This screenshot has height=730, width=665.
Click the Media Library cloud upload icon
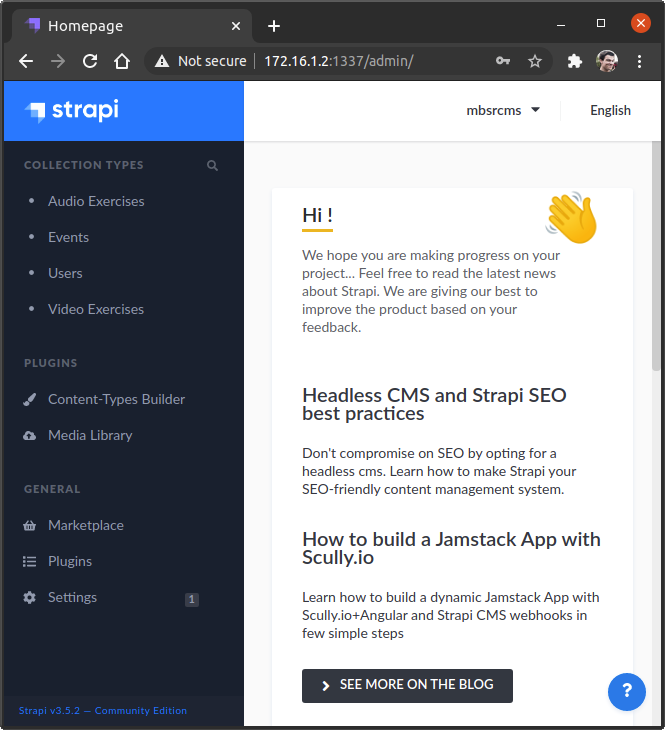pyautogui.click(x=29, y=435)
